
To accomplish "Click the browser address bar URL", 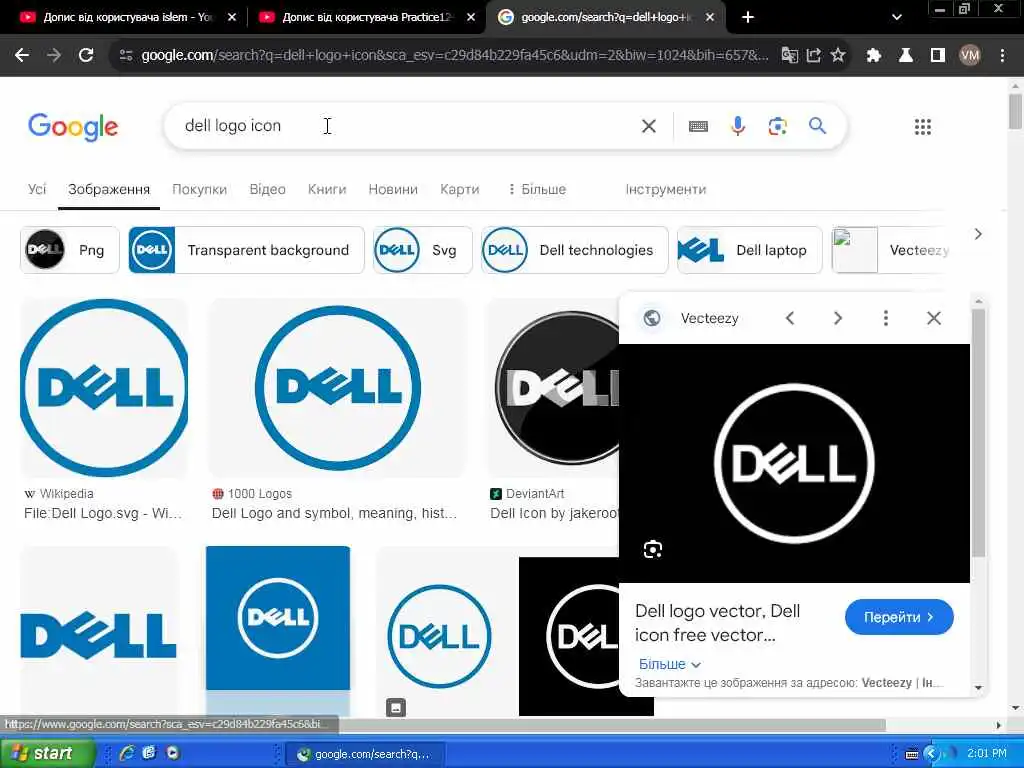I will pos(454,56).
